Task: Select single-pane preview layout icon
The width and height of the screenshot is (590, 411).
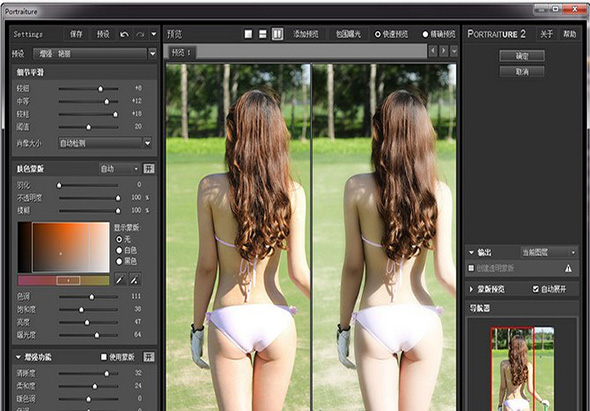Action: point(248,34)
